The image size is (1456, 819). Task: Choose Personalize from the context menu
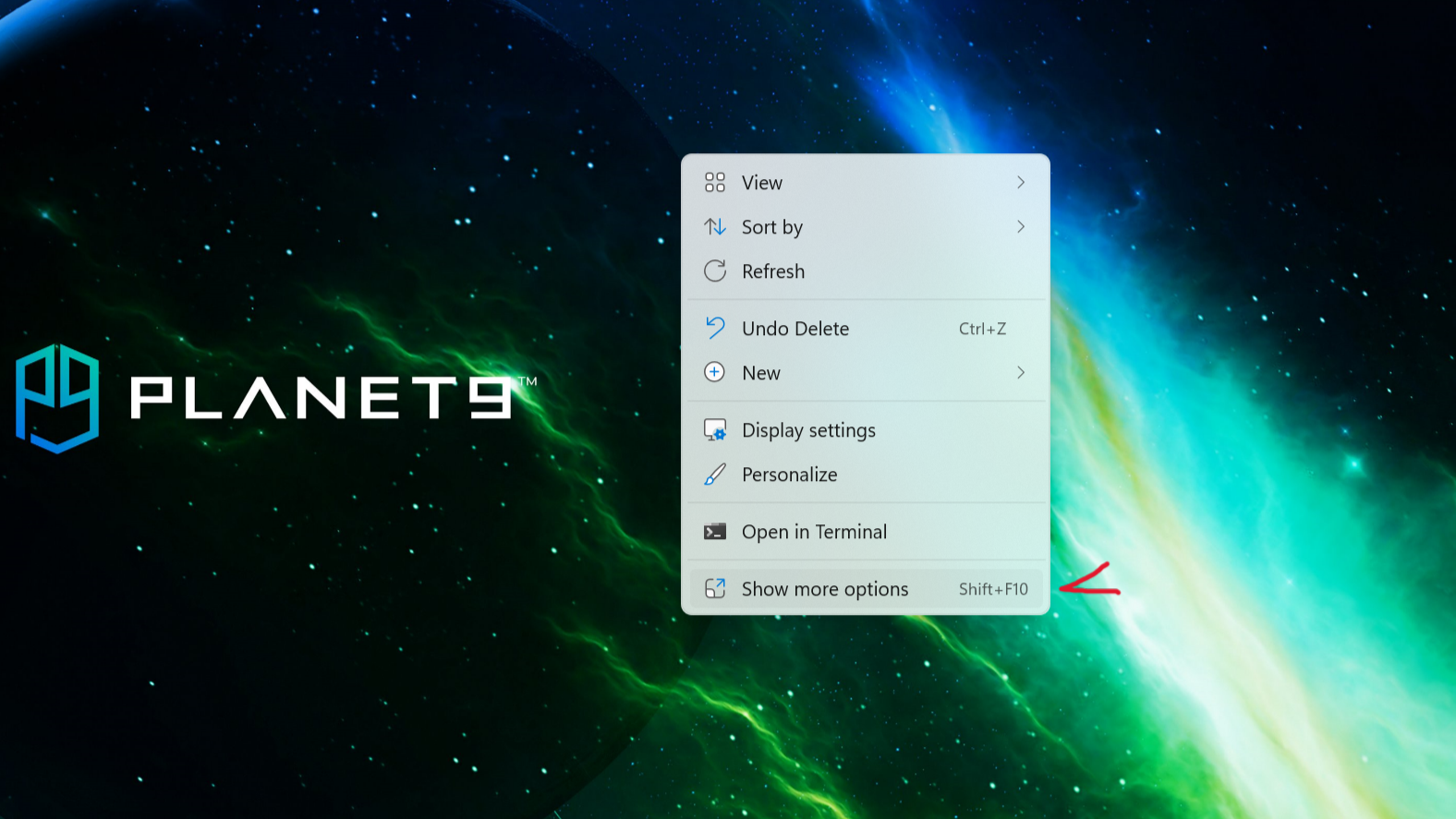point(866,475)
